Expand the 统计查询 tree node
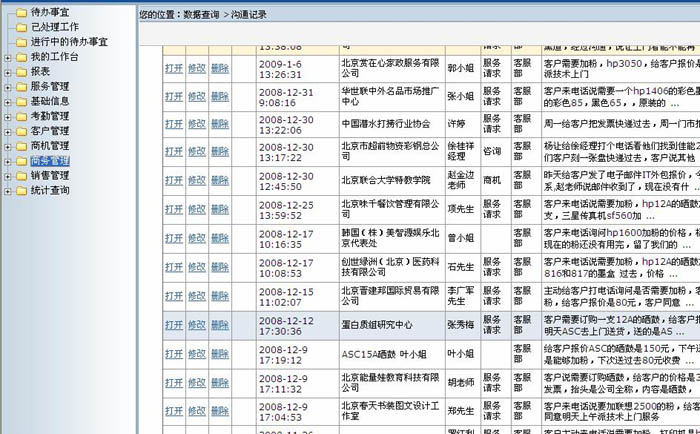700x434 pixels. point(8,191)
